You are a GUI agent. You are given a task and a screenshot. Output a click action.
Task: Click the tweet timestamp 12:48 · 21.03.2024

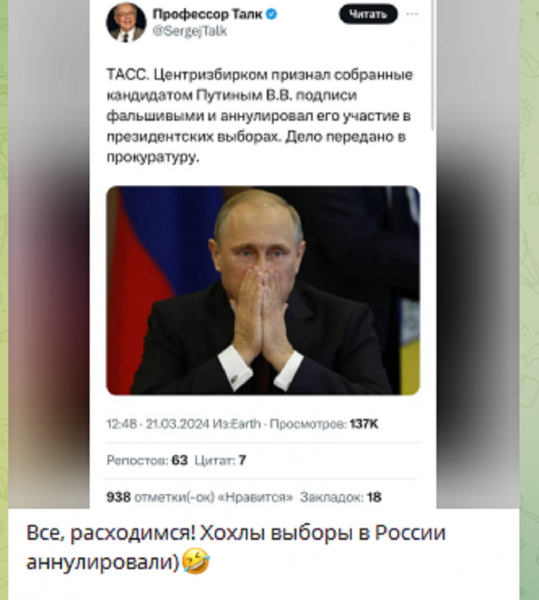click(x=158, y=424)
